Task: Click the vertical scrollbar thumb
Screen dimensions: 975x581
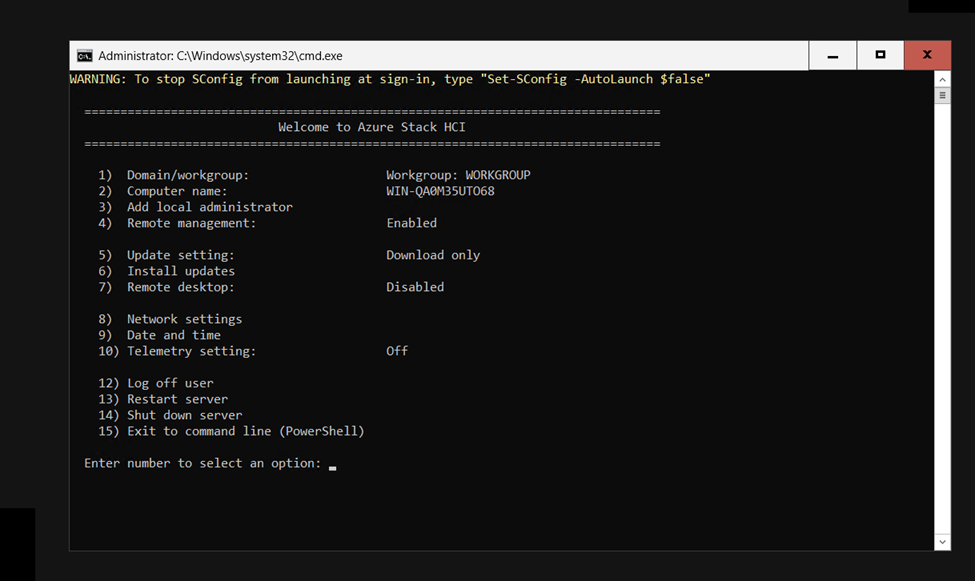Action: tap(943, 96)
